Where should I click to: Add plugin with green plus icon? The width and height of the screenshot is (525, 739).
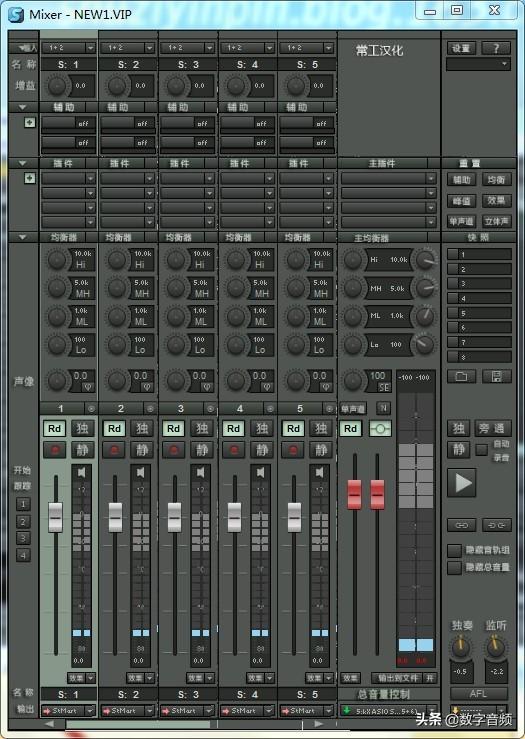click(30, 178)
